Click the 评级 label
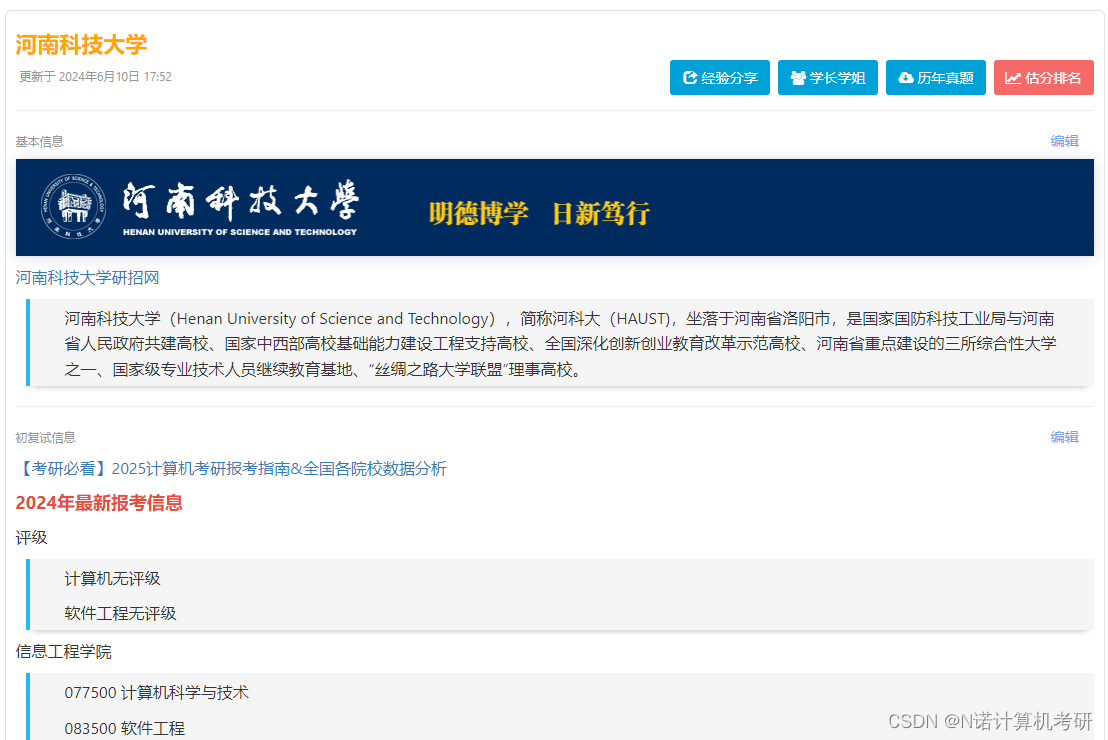The image size is (1108, 740). (32, 538)
